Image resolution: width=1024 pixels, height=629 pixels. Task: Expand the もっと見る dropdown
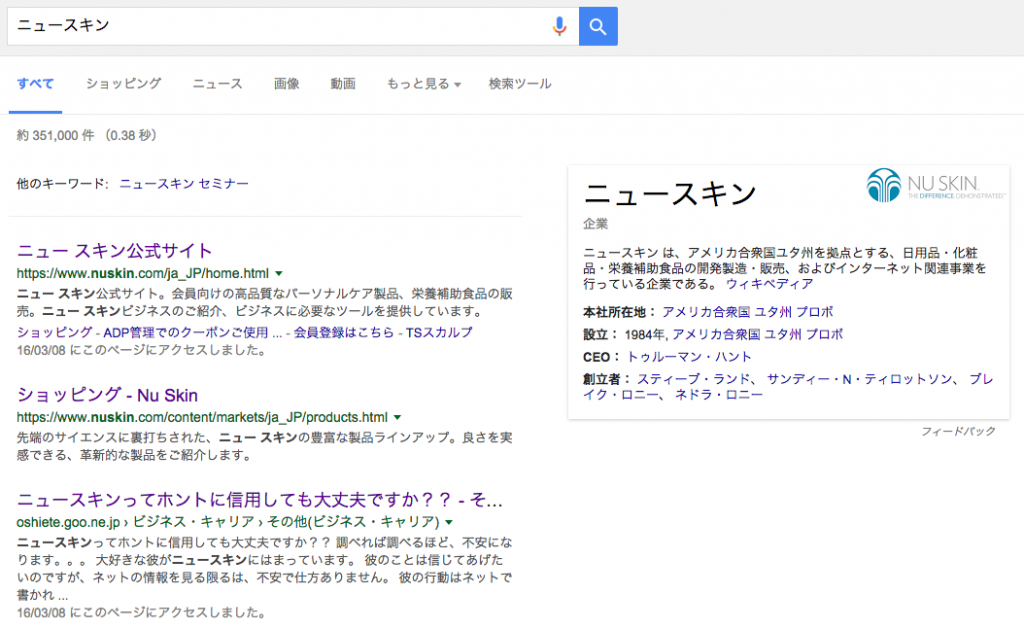pos(423,84)
